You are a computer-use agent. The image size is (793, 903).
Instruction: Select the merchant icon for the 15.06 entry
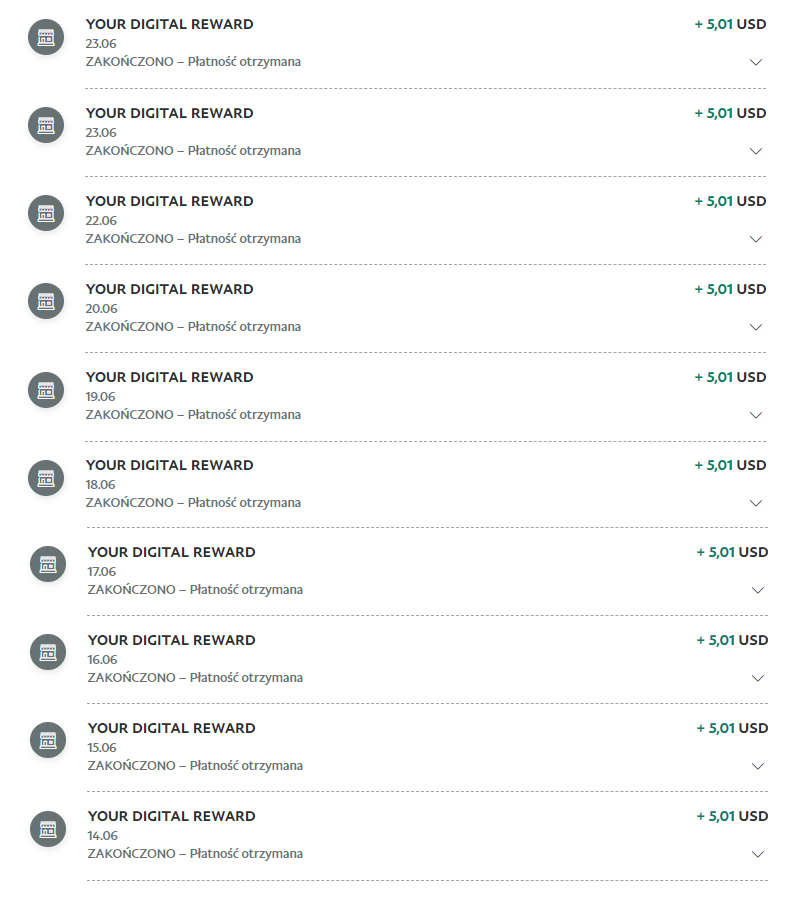pyautogui.click(x=47, y=740)
